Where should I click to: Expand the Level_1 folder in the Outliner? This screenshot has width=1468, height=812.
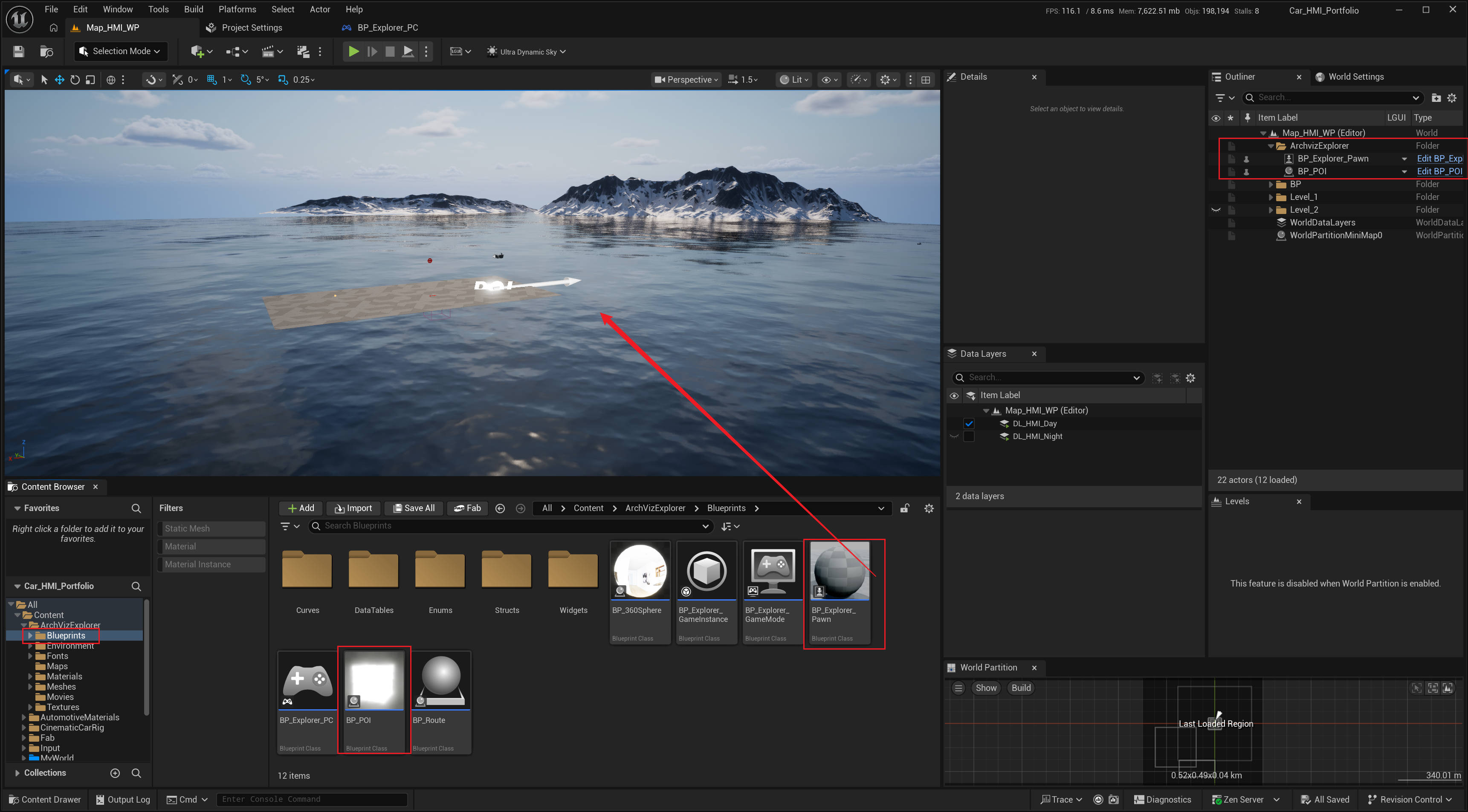(x=1270, y=197)
